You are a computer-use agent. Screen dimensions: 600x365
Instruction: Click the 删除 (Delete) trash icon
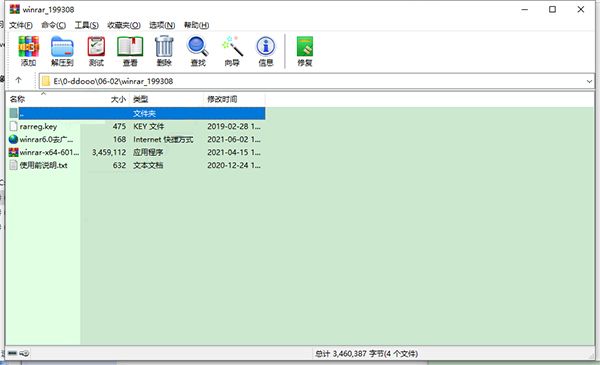[x=164, y=51]
